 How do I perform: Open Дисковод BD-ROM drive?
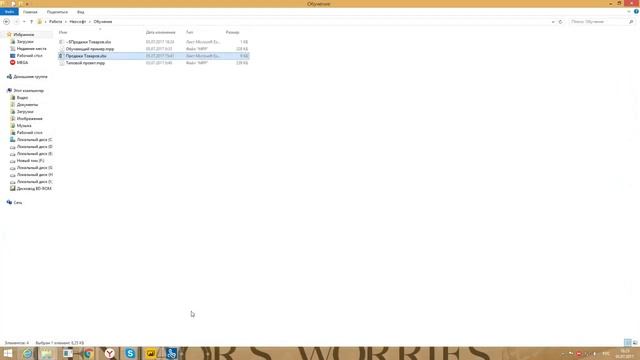pyautogui.click(x=34, y=189)
